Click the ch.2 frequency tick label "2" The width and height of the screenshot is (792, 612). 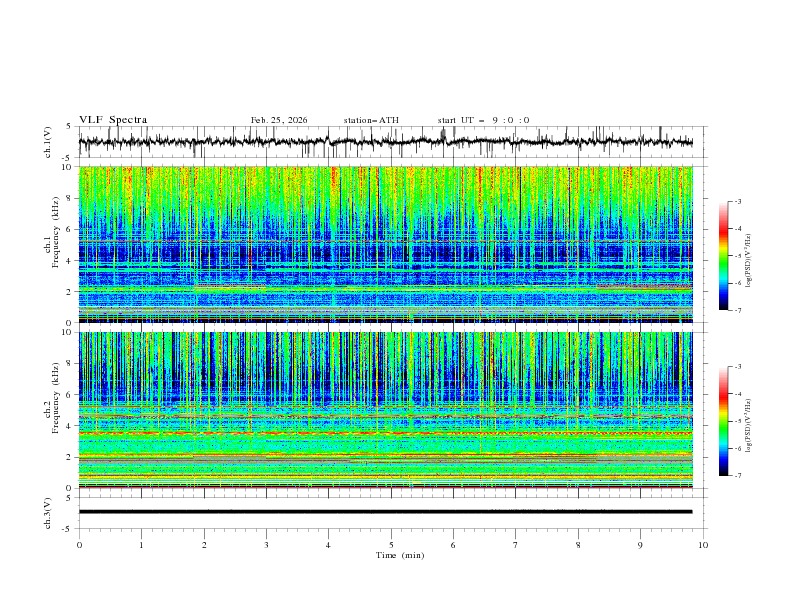point(71,457)
